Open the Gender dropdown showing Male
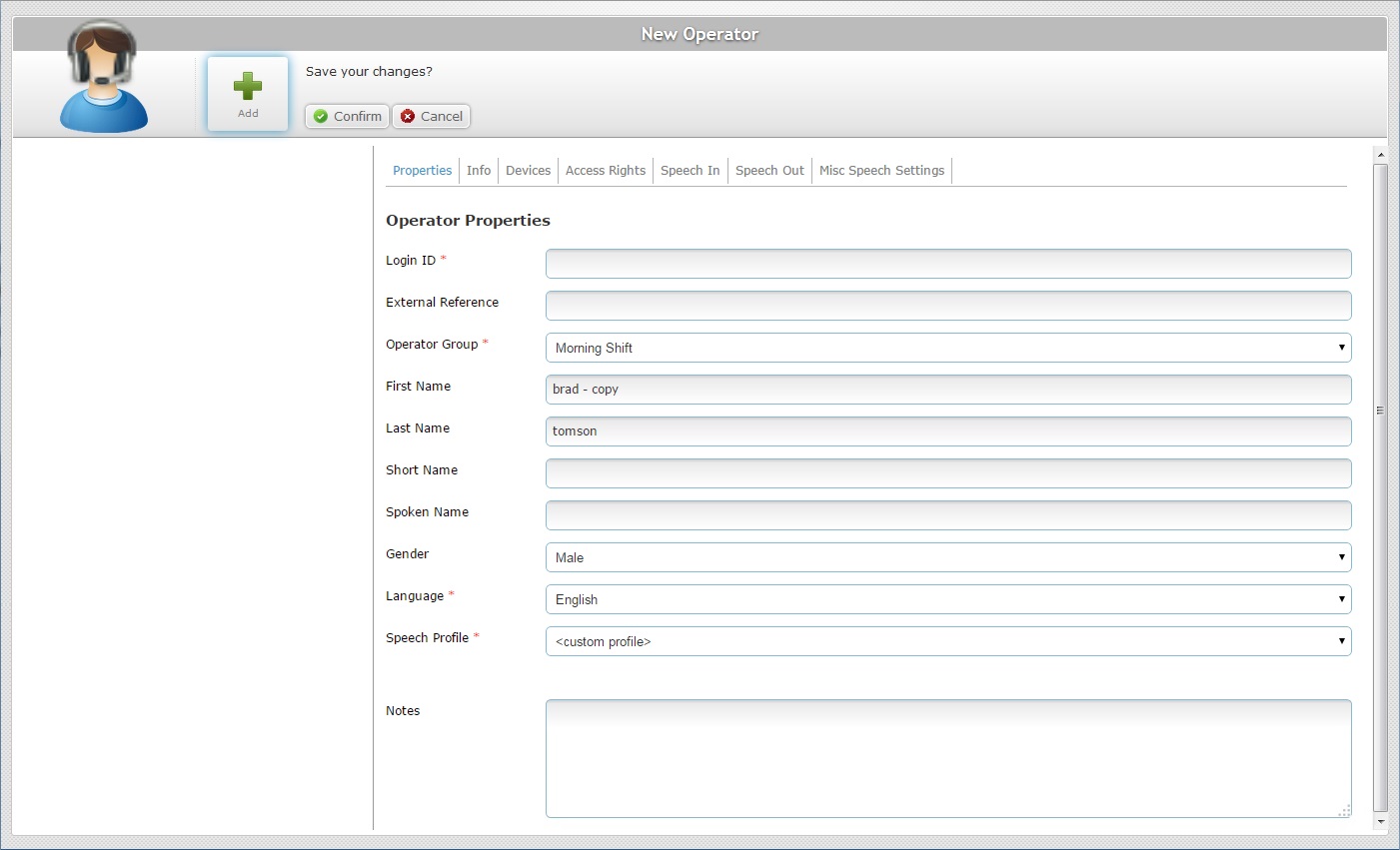This screenshot has width=1400, height=850. point(948,557)
